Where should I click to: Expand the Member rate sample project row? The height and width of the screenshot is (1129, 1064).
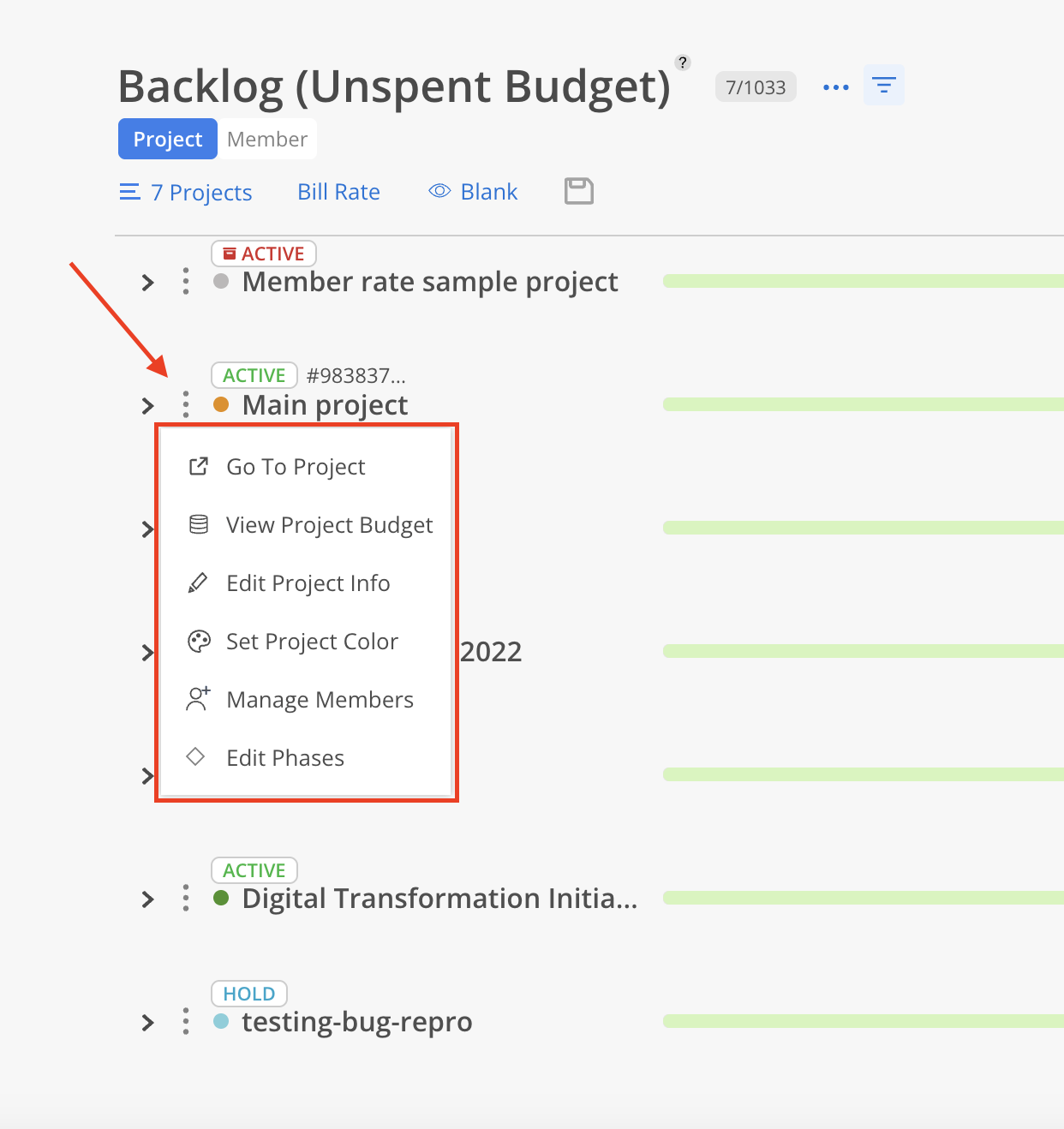[148, 282]
